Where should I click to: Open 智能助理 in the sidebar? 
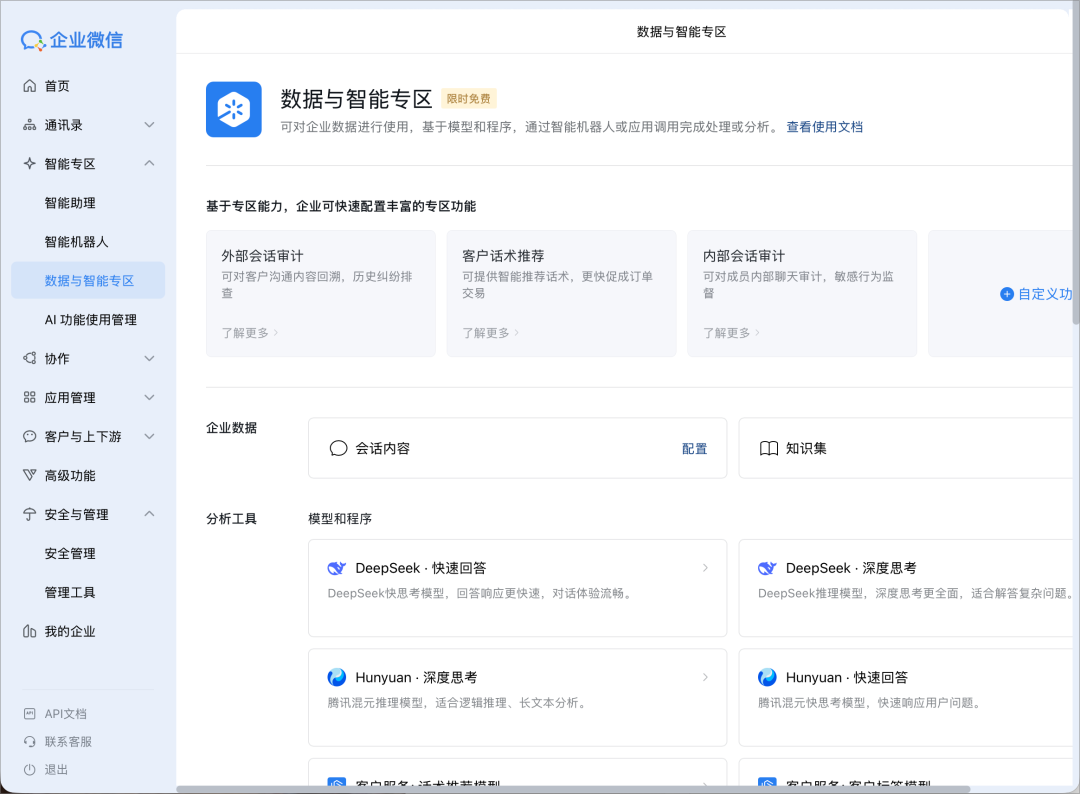tap(87, 203)
